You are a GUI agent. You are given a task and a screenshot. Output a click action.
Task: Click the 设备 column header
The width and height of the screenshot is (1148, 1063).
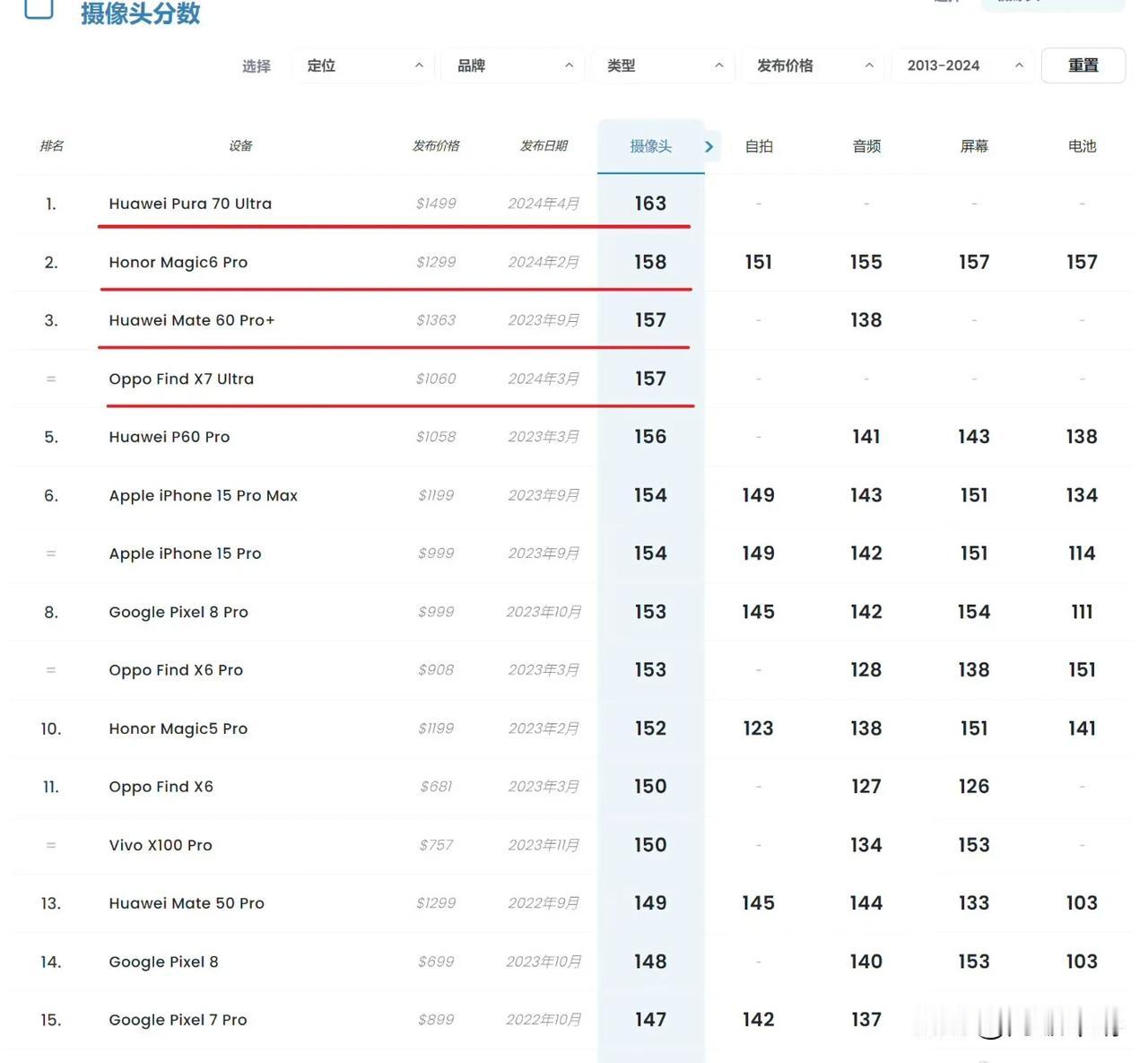[x=240, y=145]
